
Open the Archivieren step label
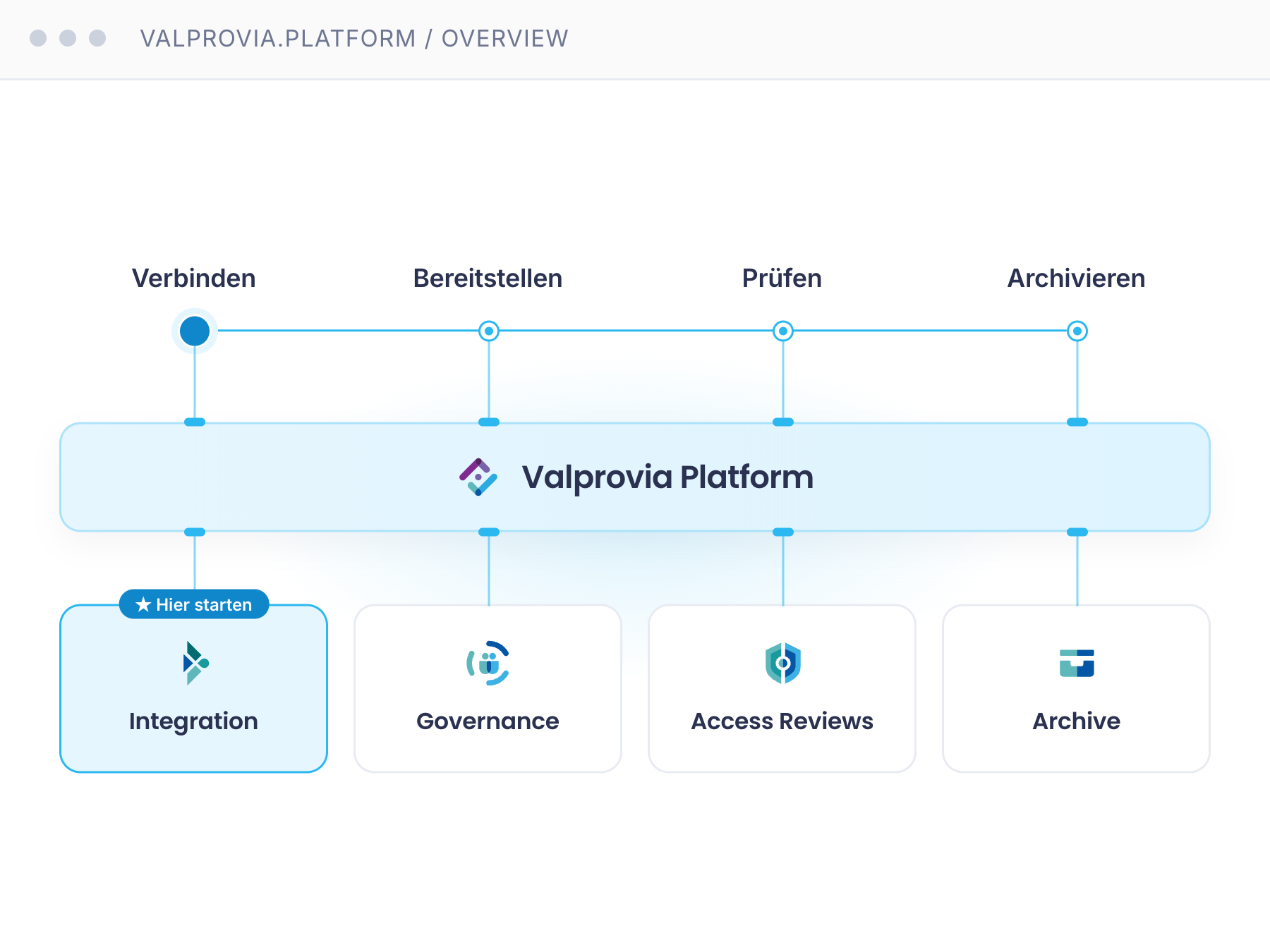tap(1077, 279)
